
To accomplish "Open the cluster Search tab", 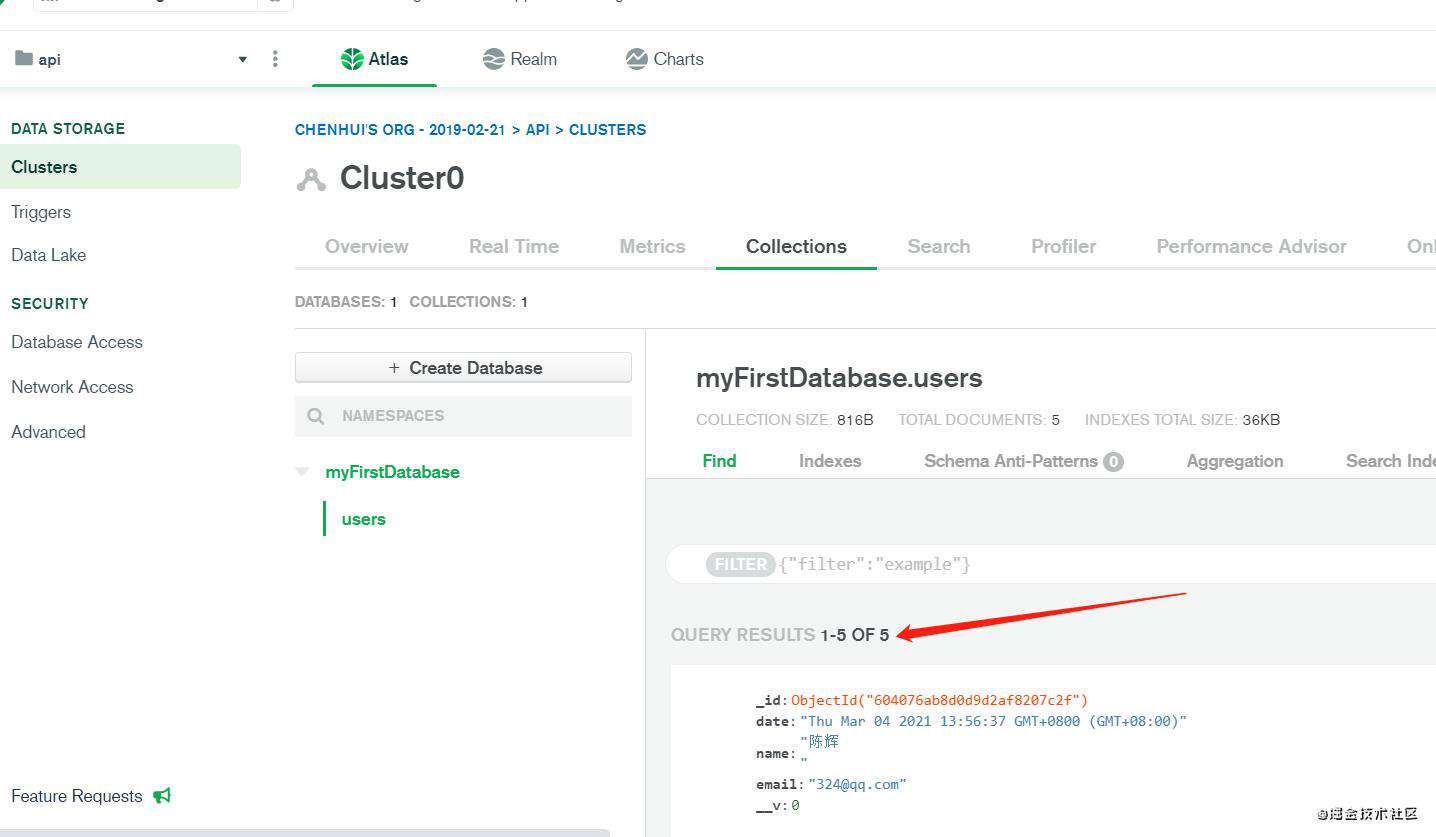I will (x=939, y=246).
